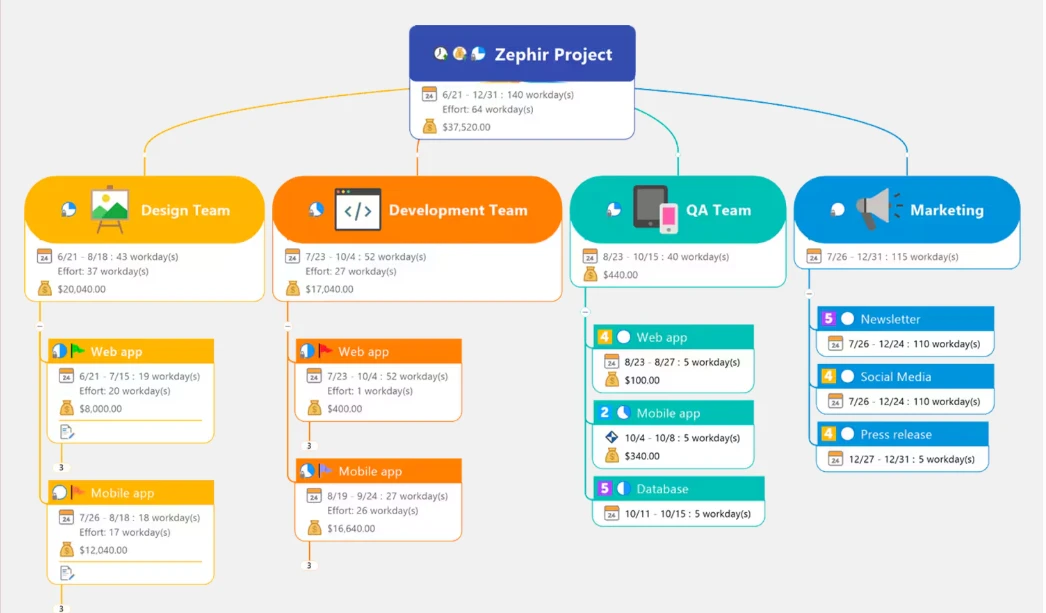The height and width of the screenshot is (613, 1046).
Task: Click the money bag icon on Zephir Project
Action: click(x=429, y=127)
